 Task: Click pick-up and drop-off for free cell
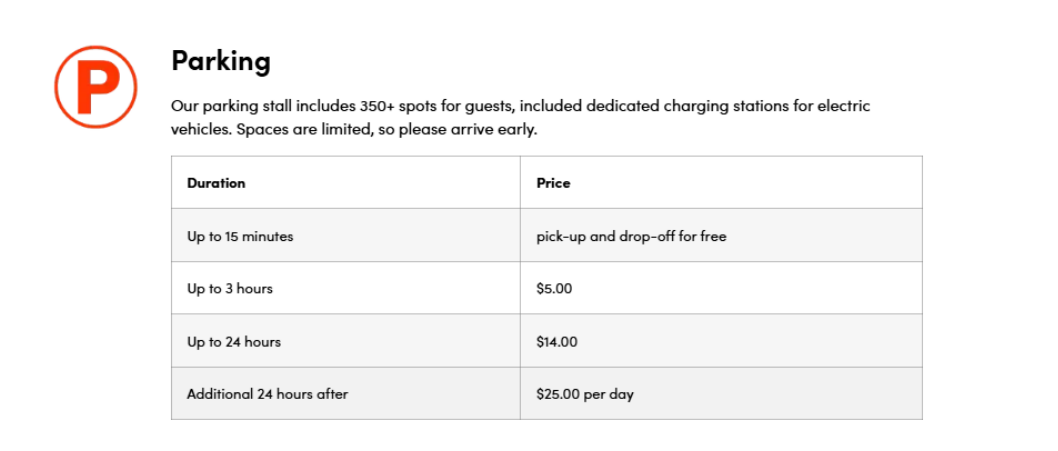coord(631,237)
